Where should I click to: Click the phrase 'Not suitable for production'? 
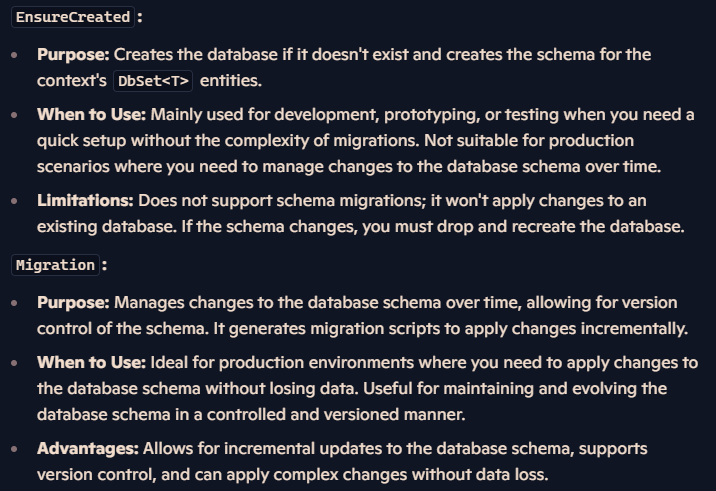pyautogui.click(x=529, y=141)
